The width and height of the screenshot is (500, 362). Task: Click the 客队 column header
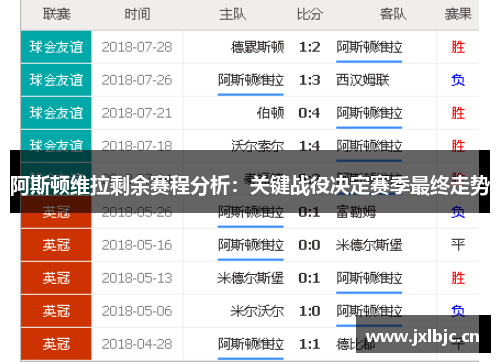(x=393, y=14)
